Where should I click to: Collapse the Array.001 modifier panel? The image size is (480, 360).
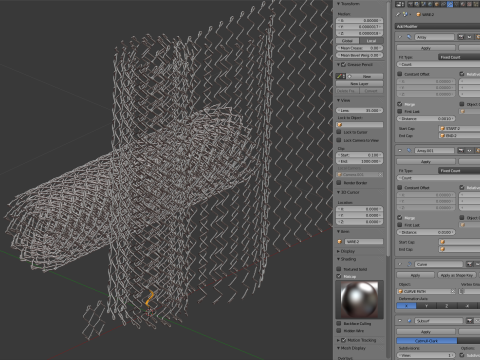[x=400, y=151]
